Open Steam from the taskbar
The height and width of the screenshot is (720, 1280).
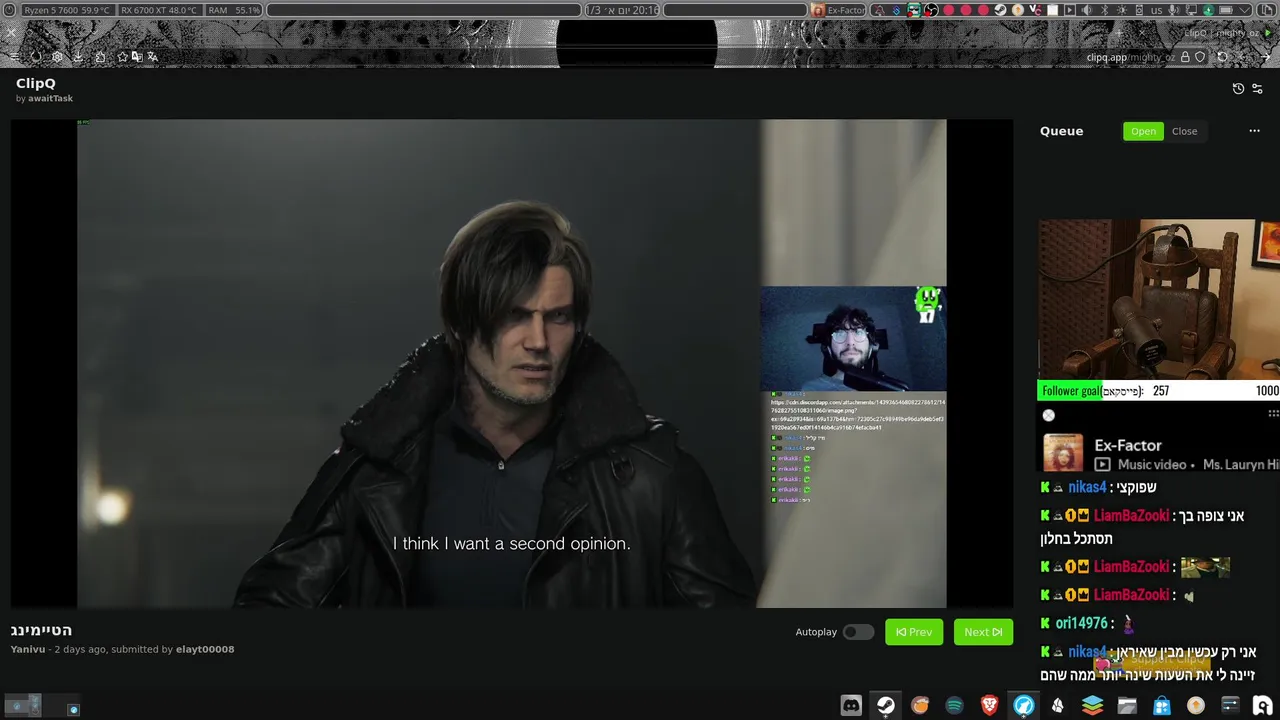[x=886, y=705]
